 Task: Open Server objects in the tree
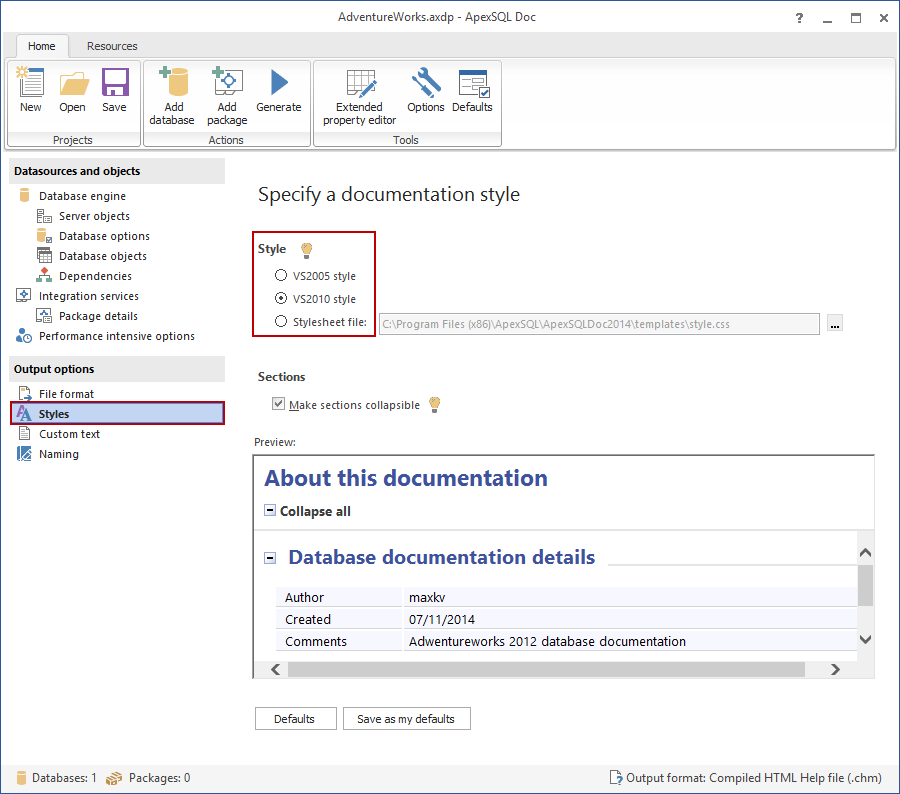click(x=94, y=216)
